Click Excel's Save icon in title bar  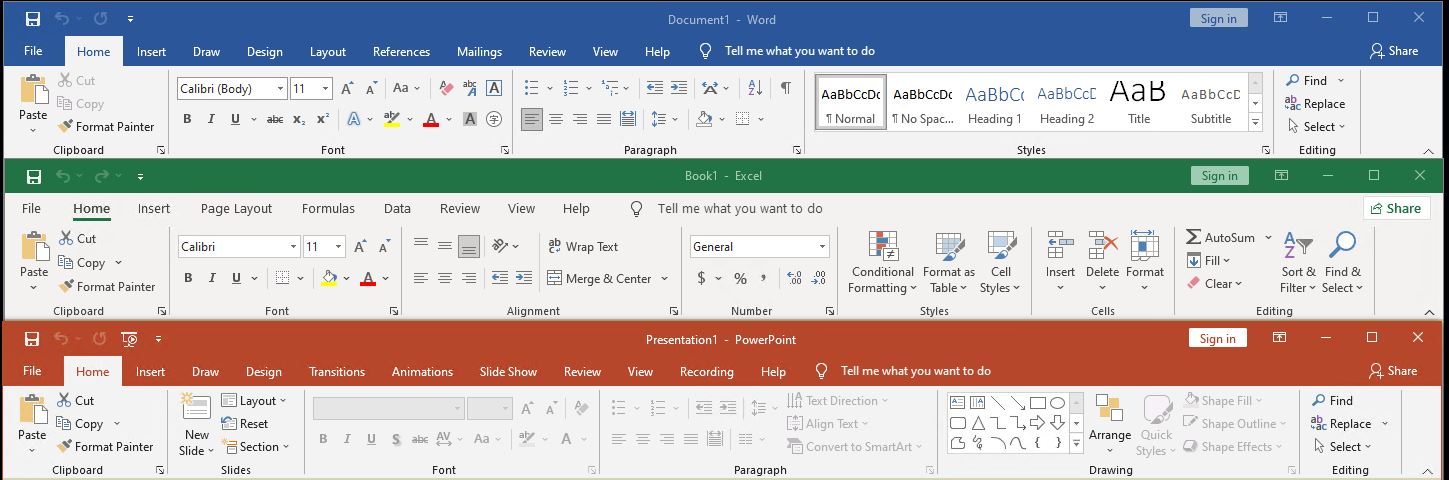click(33, 176)
